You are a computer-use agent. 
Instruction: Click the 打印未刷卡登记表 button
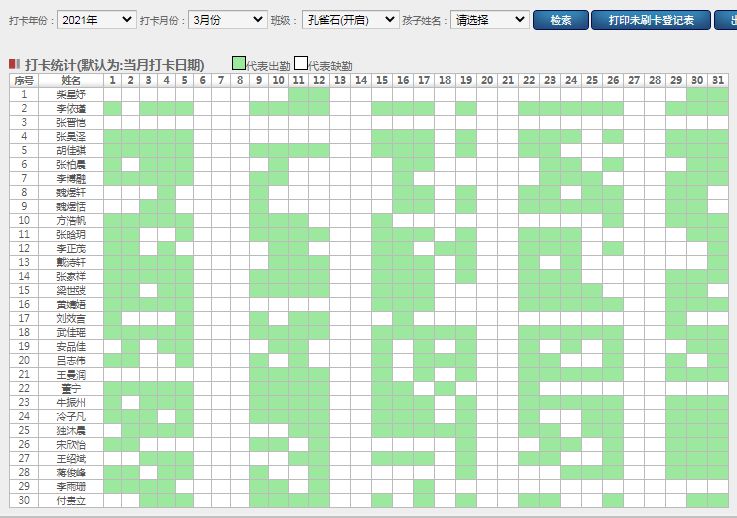651,20
